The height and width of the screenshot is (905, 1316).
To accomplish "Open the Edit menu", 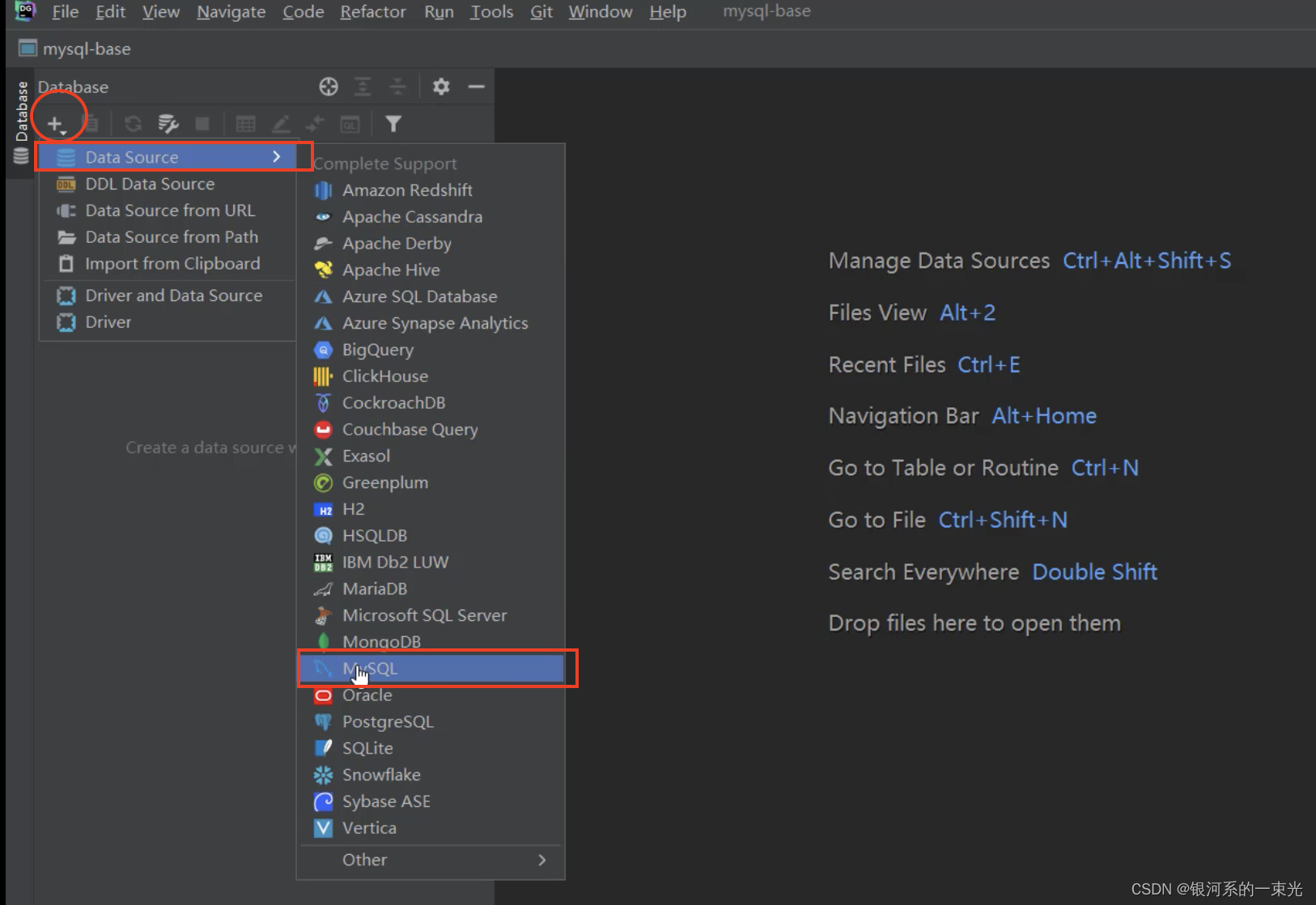I will point(110,11).
